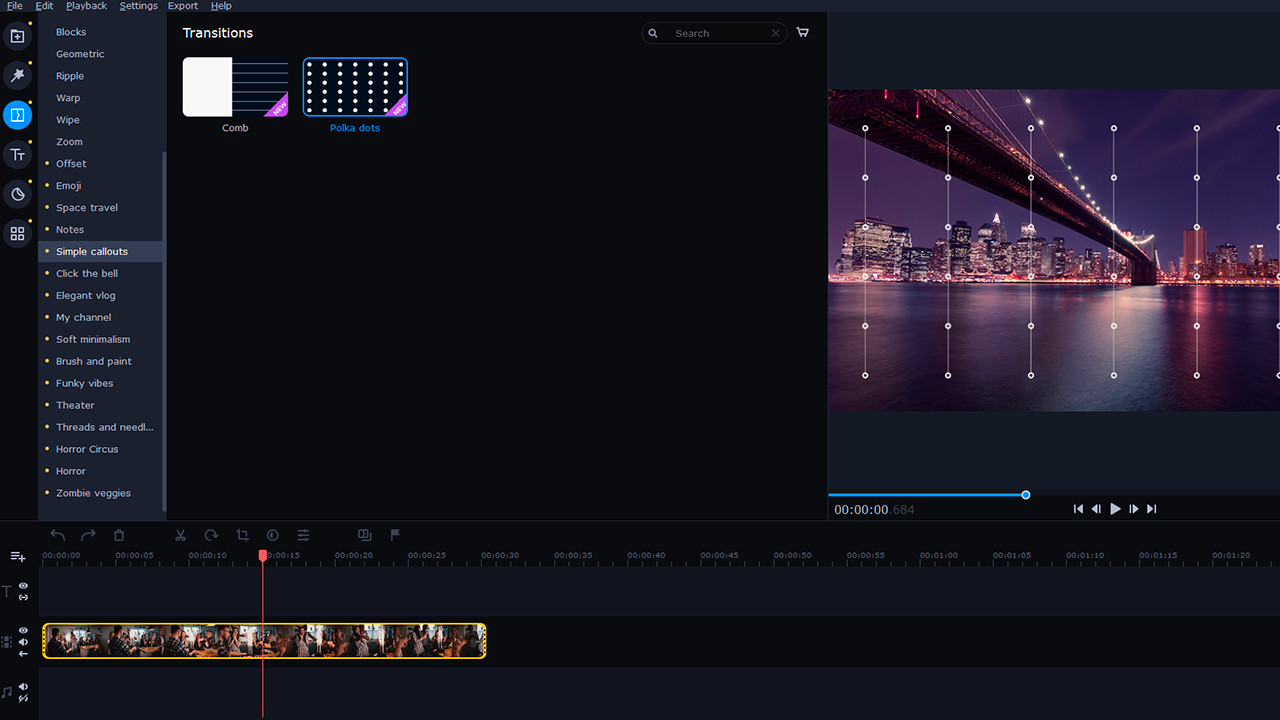The image size is (1280, 720).
Task: Open the Filters panel with the wand icon
Action: [17, 75]
